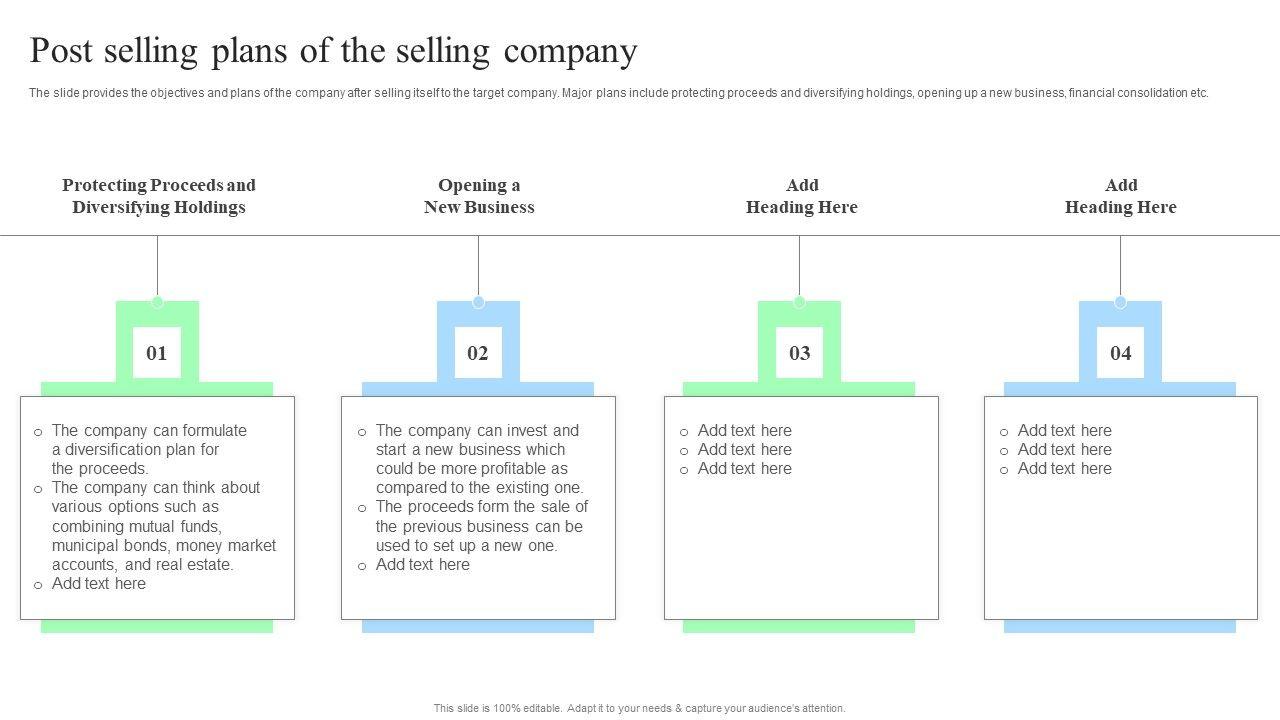The width and height of the screenshot is (1280, 720).
Task: Click the slide title 'Post selling plans'
Action: (x=333, y=50)
